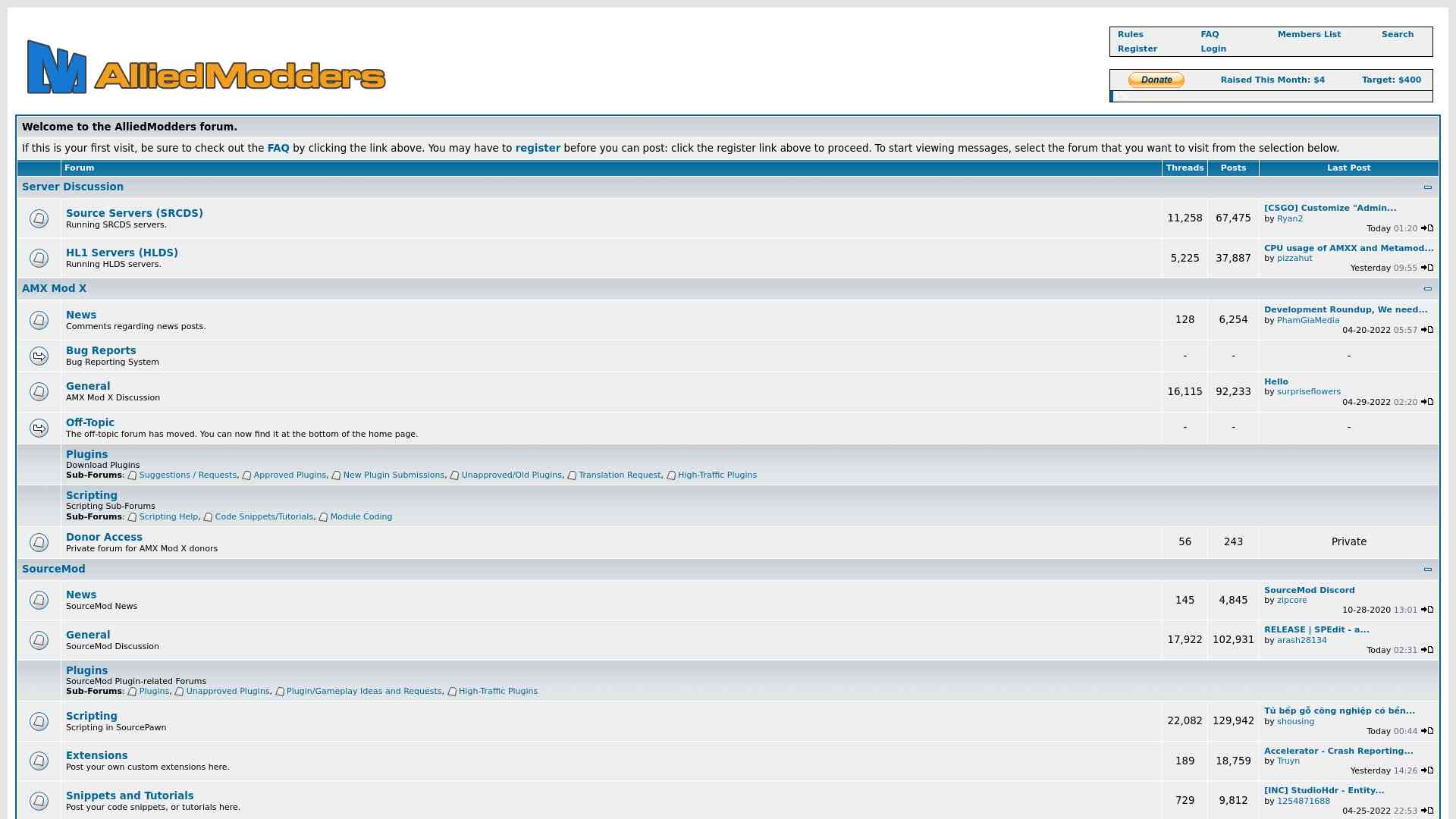The image size is (1456, 819).
Task: Open the Module Coding sub-forum
Action: pyautogui.click(x=361, y=516)
